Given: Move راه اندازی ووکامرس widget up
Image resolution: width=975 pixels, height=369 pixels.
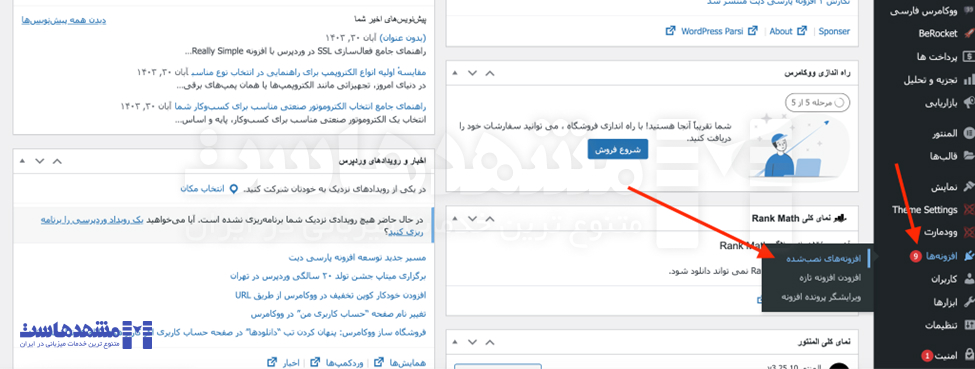Looking at the screenshot, I should pyautogui.click(x=490, y=73).
